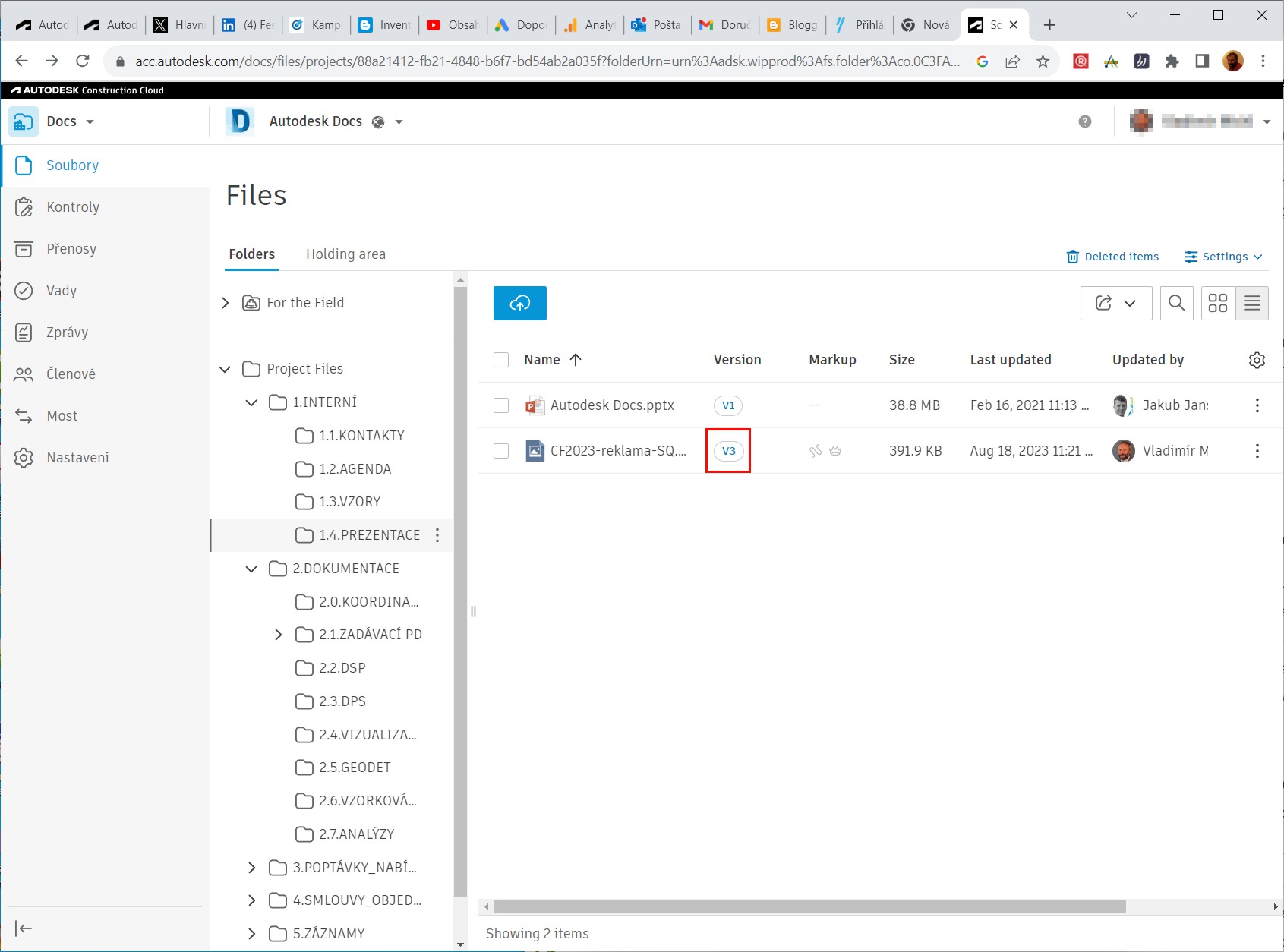Open Kontroly in the sidebar

coord(73,207)
